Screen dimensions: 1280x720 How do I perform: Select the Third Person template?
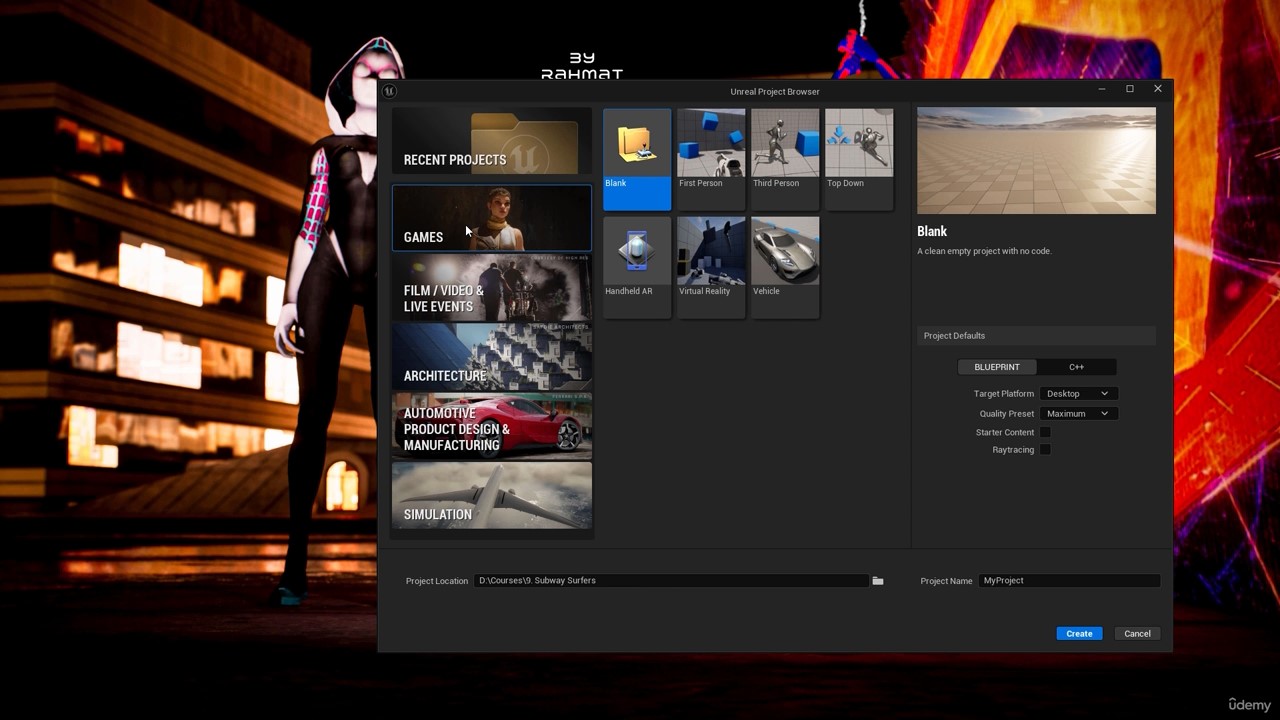[785, 159]
